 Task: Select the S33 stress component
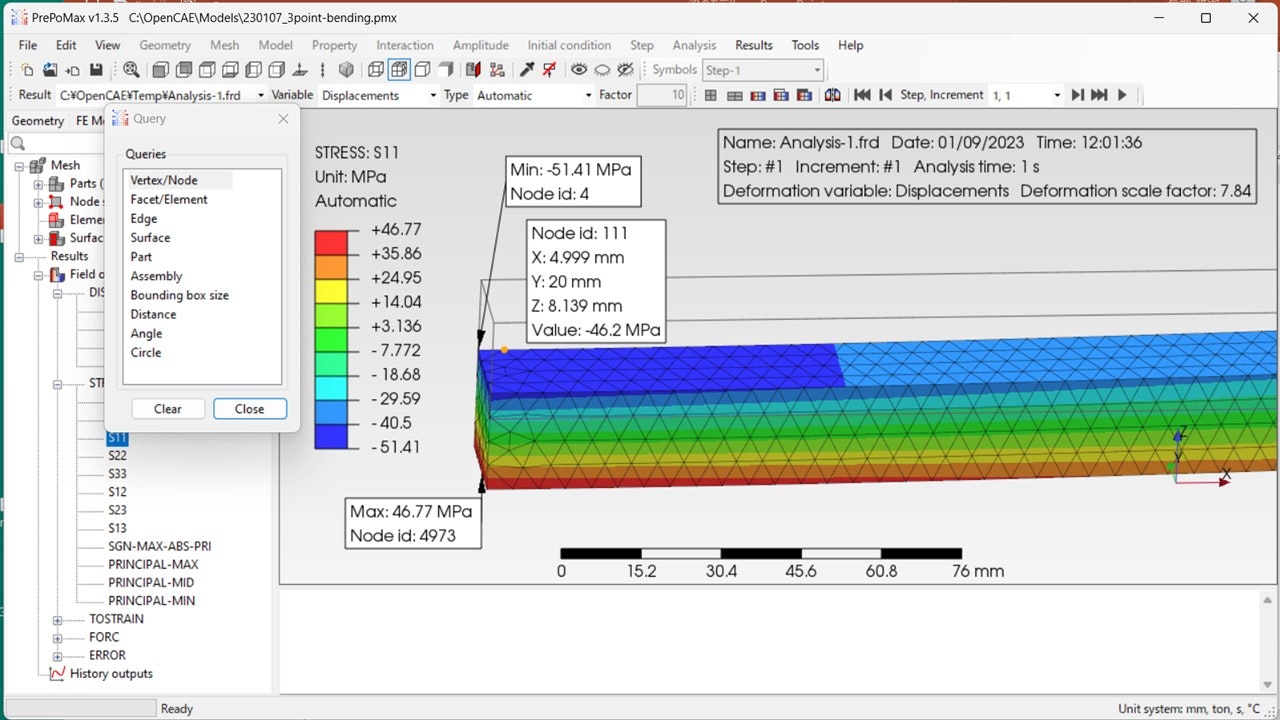118,474
